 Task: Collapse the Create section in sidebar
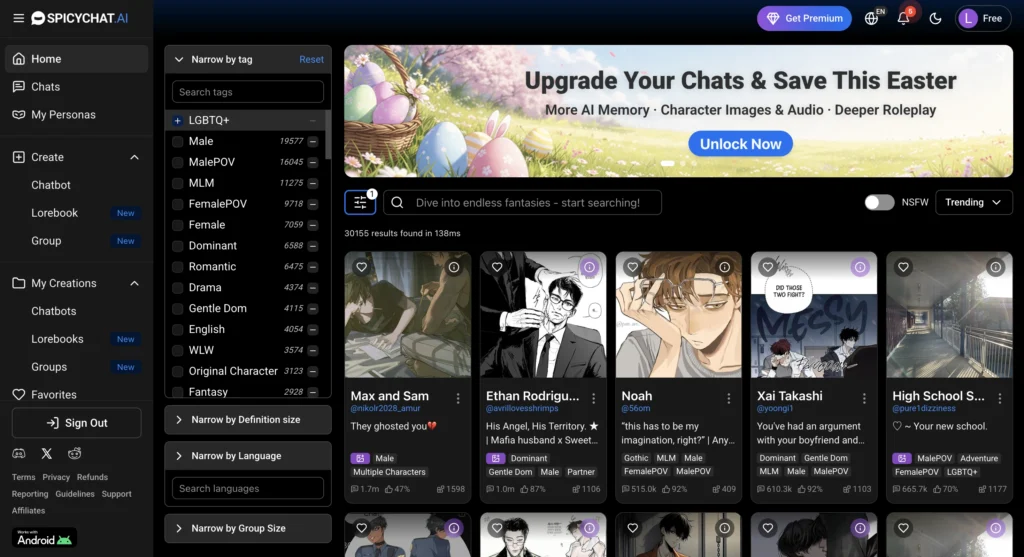click(134, 157)
